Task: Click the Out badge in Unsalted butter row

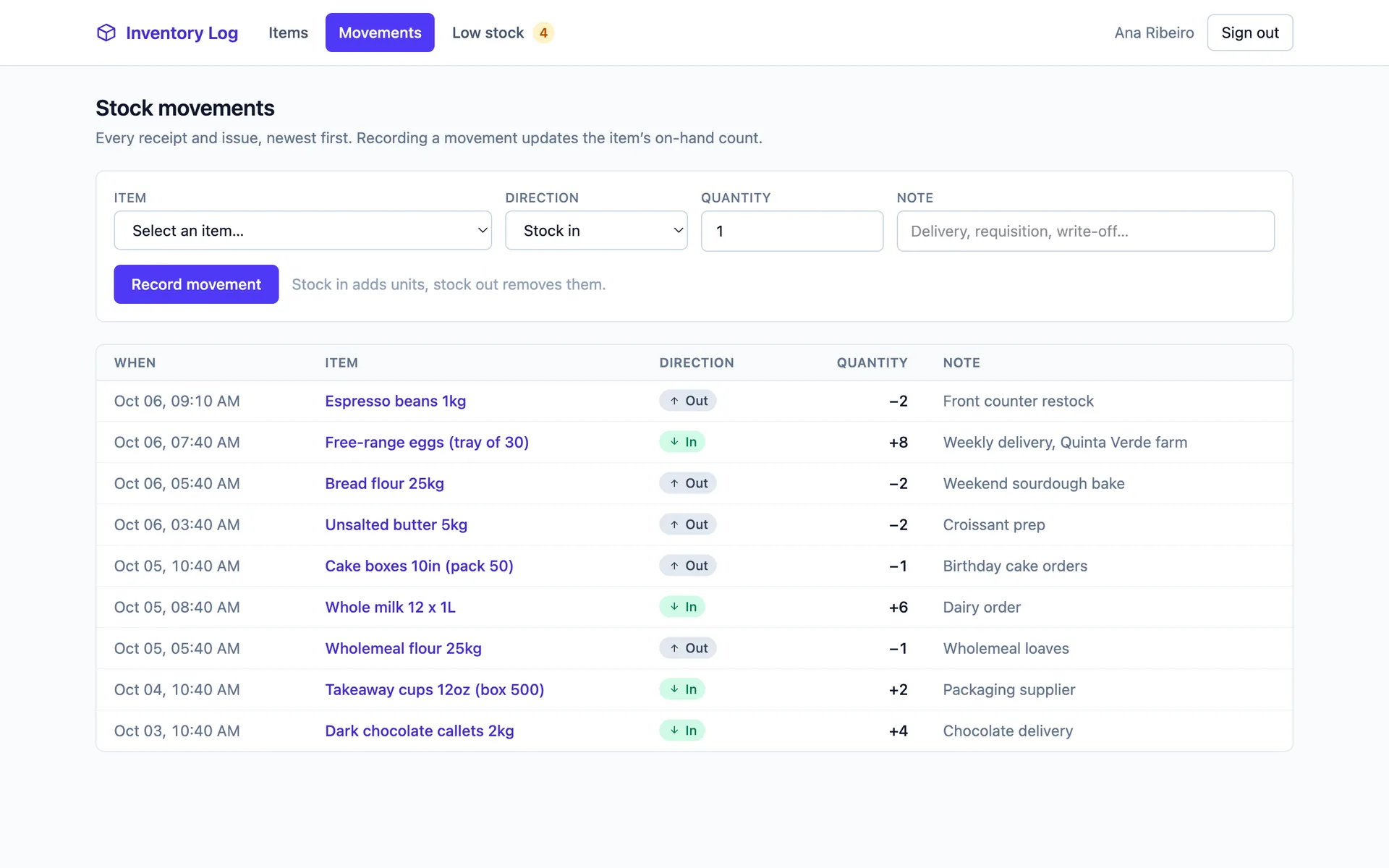Action: click(x=688, y=524)
